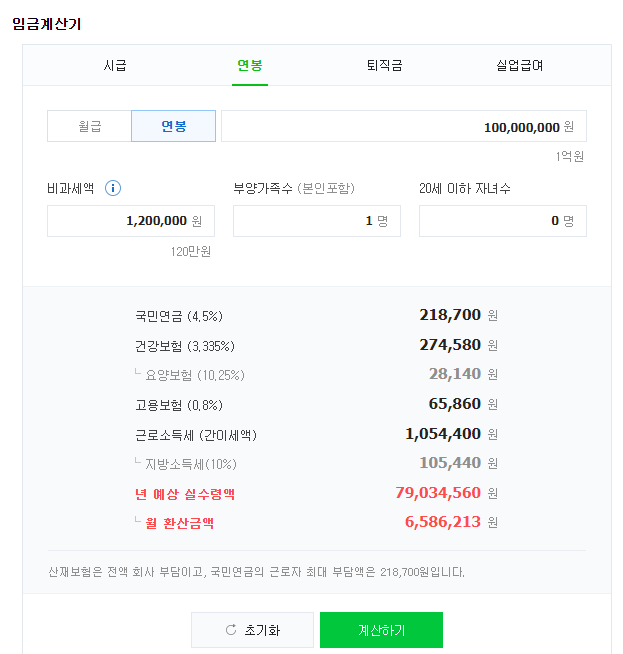The height and width of the screenshot is (654, 623).
Task: Switch to the 시급 tab
Action: click(x=115, y=66)
